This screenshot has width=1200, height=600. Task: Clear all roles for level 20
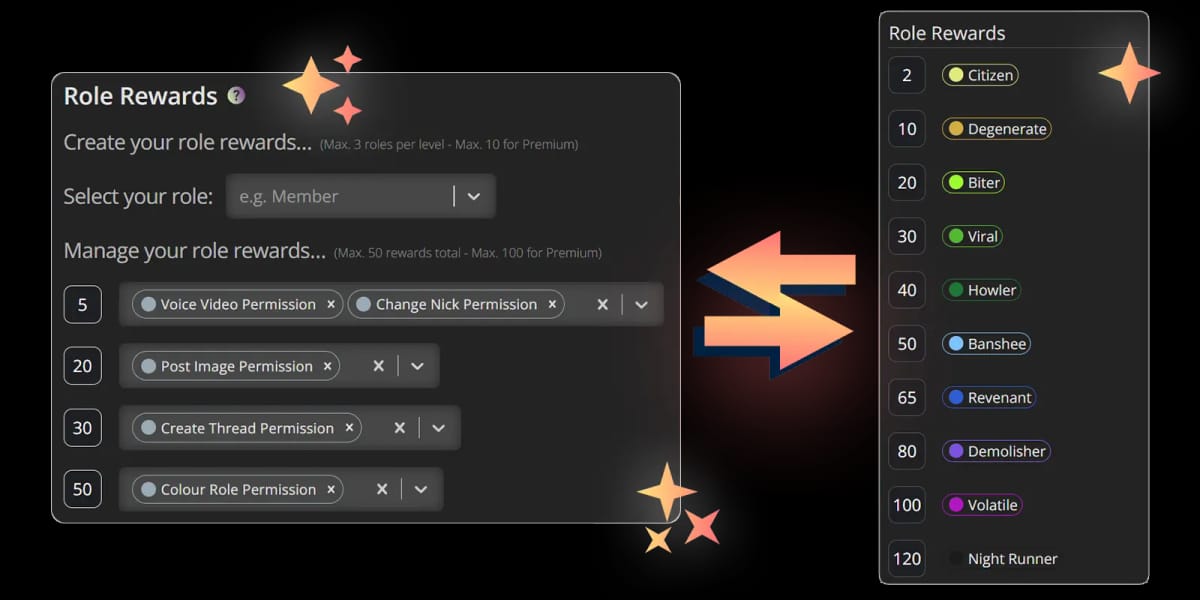(x=378, y=367)
